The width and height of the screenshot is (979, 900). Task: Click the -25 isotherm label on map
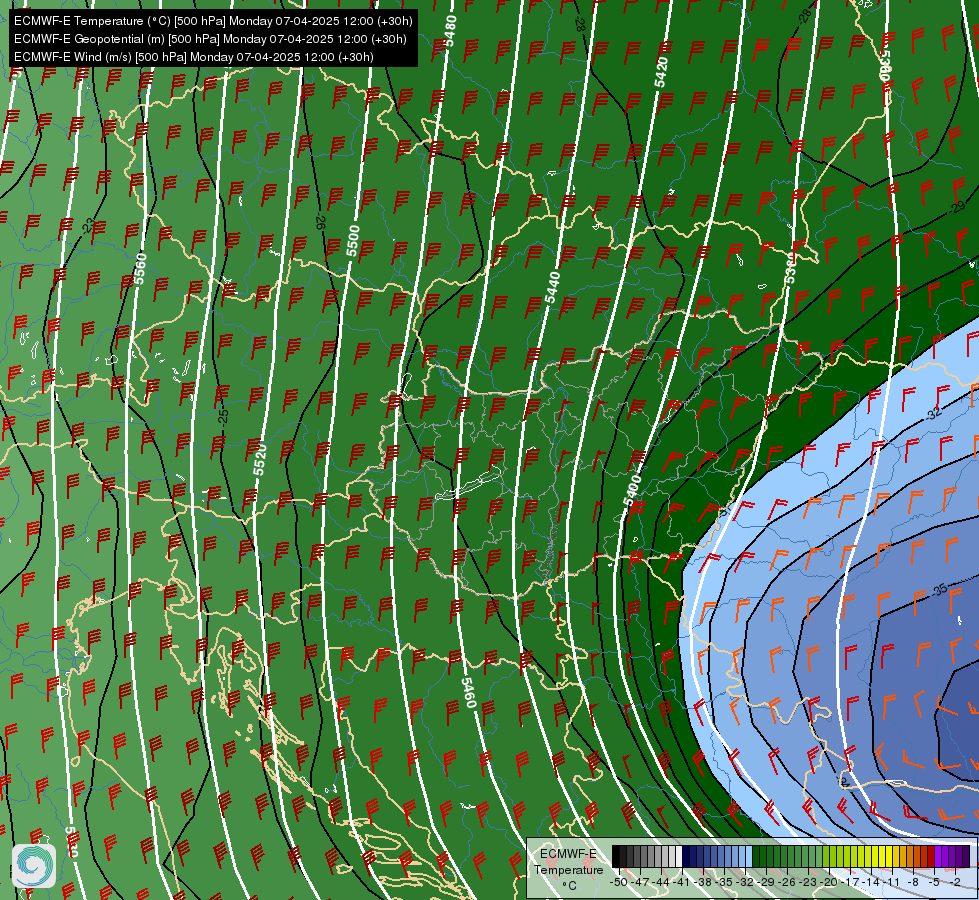pyautogui.click(x=223, y=416)
